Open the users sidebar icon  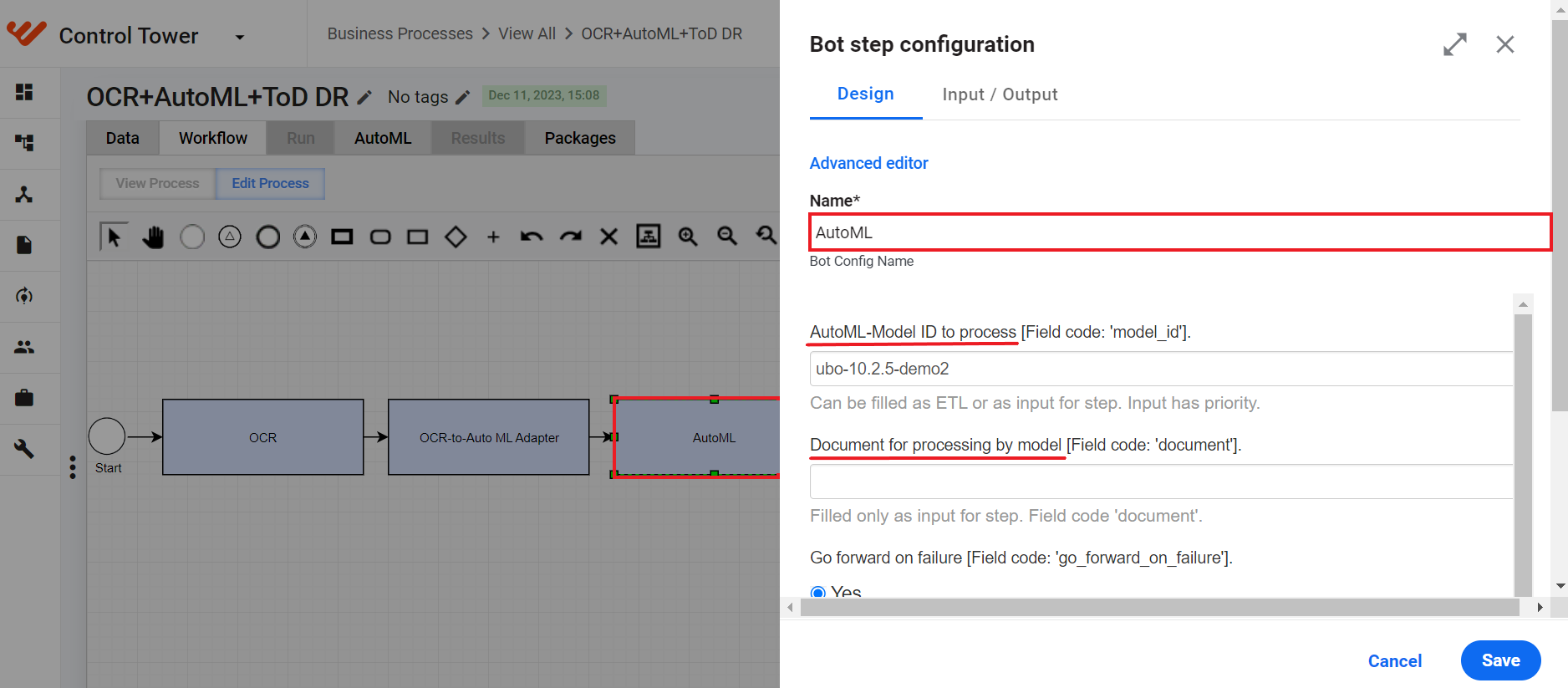tap(24, 347)
